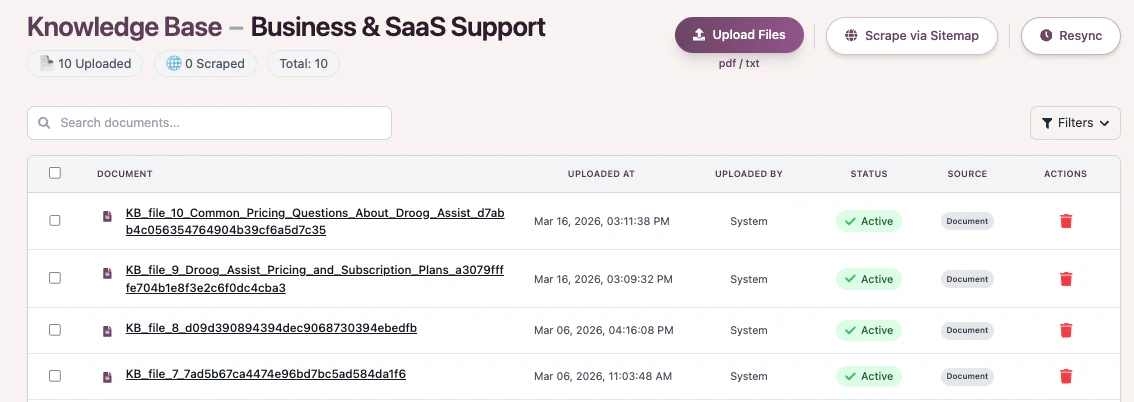Click the Resync button
The image size is (1134, 402).
(1070, 36)
